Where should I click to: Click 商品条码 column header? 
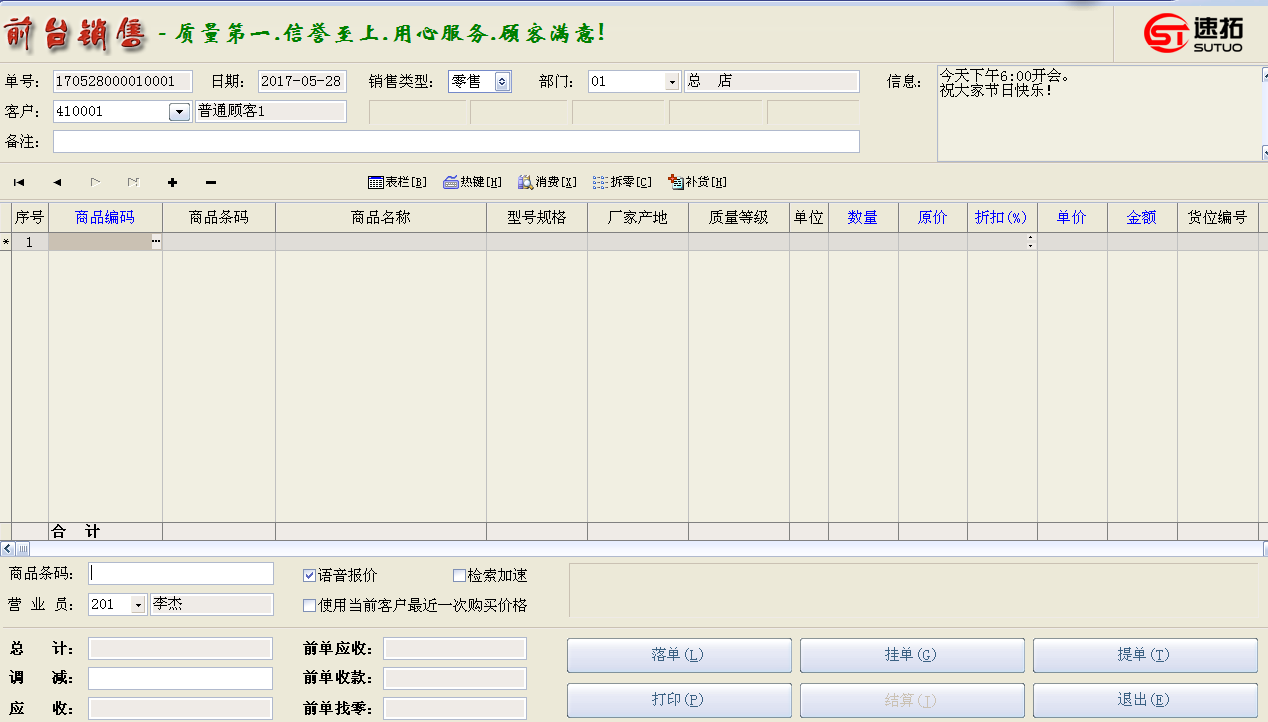(219, 217)
